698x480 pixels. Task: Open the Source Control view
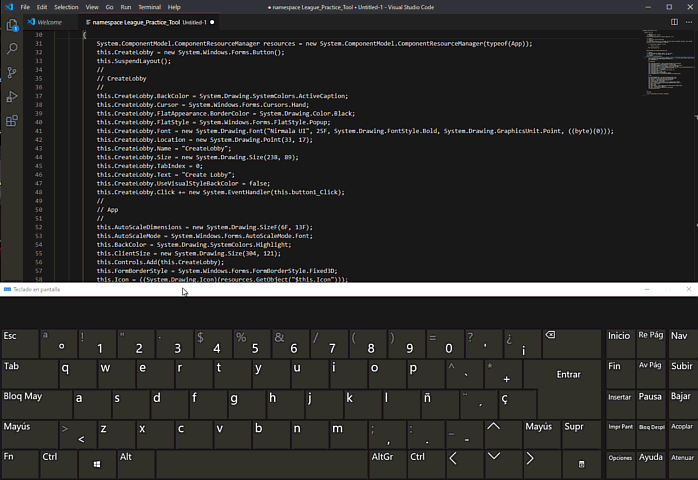point(12,72)
